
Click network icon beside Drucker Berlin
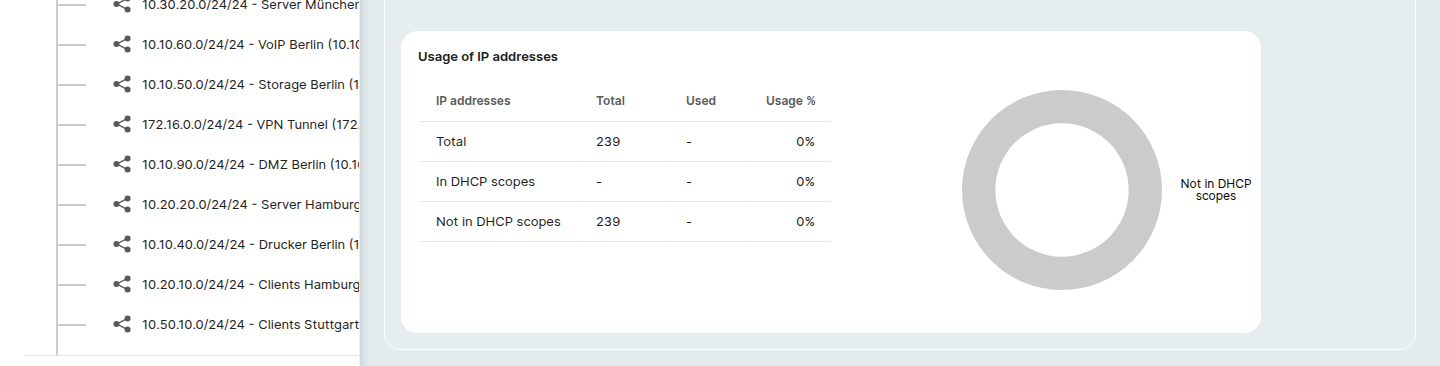[x=122, y=244]
